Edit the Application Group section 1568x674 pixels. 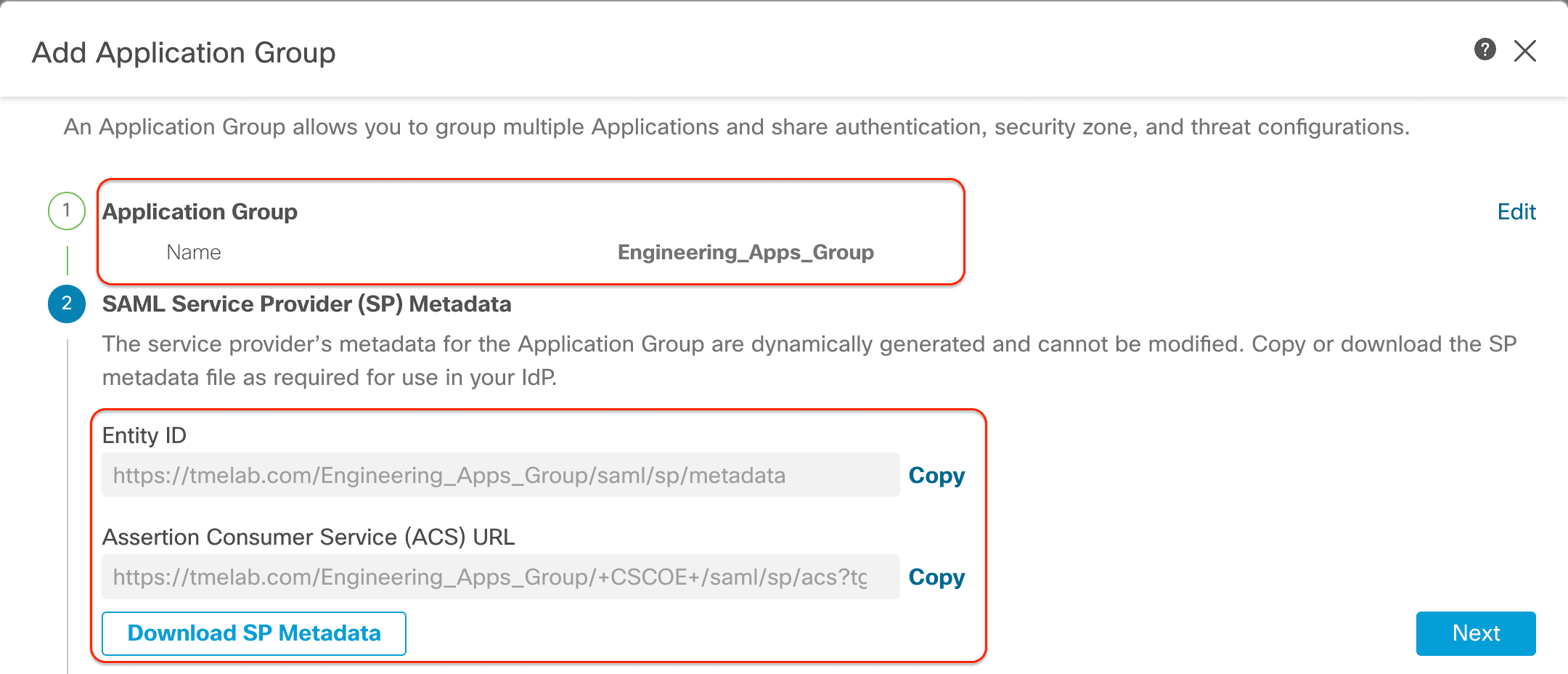[x=1516, y=211]
